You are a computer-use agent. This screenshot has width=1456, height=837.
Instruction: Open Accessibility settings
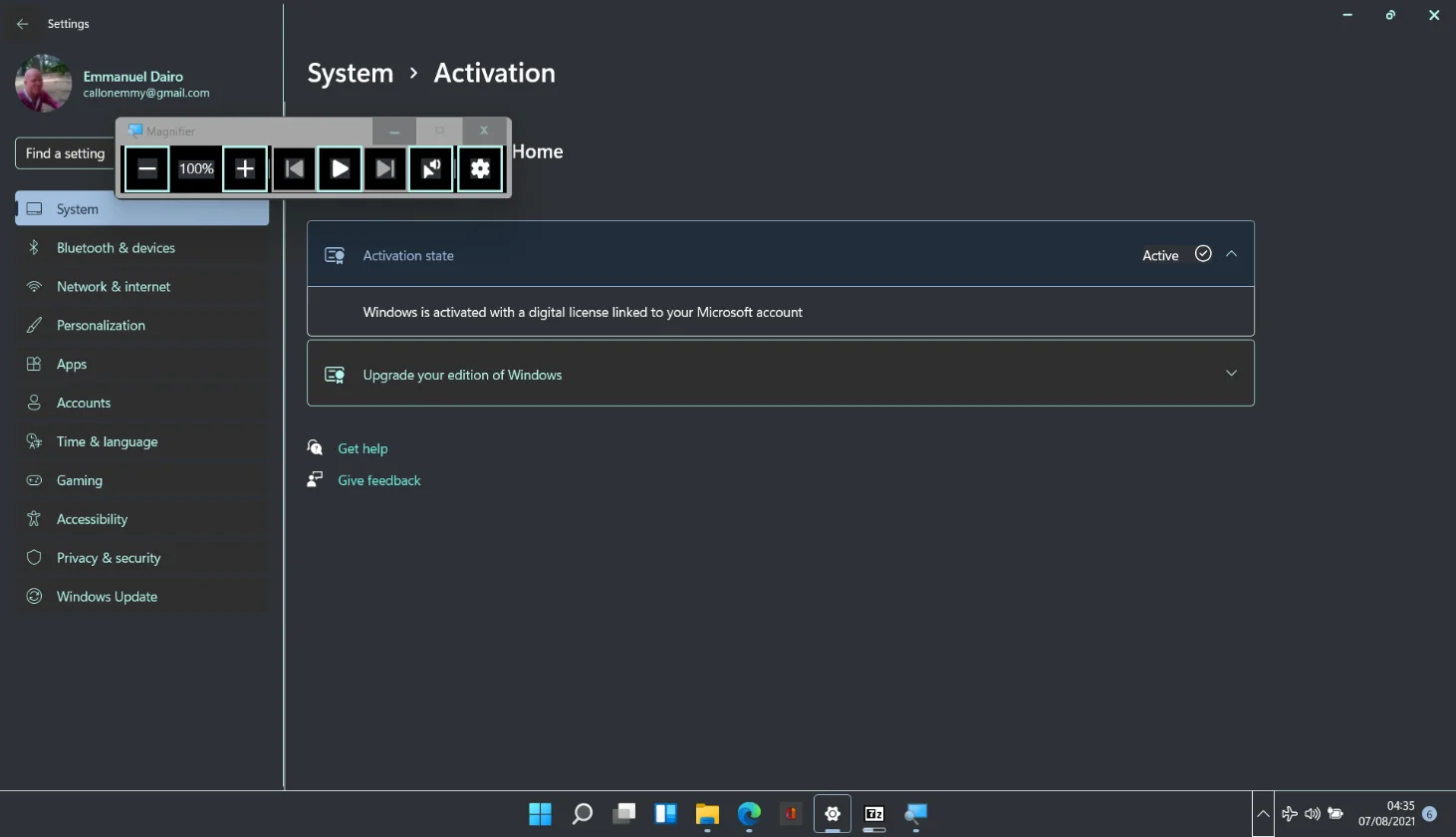tap(141, 520)
